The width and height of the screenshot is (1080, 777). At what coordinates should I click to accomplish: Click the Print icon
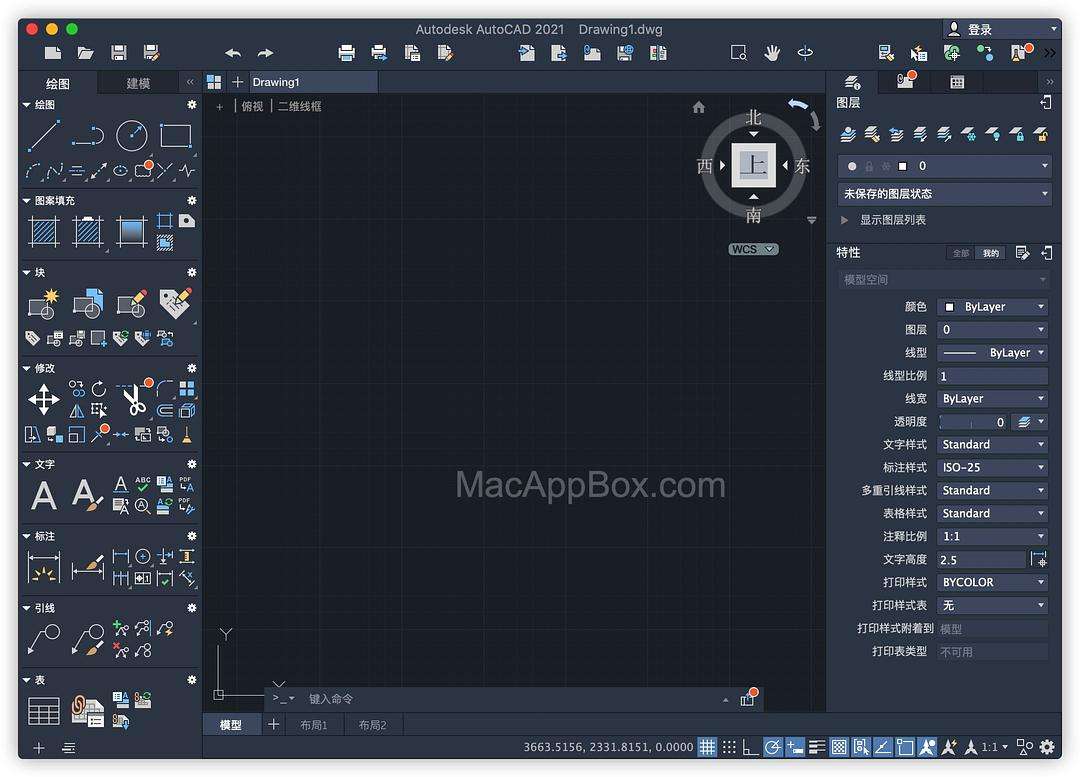tap(346, 53)
